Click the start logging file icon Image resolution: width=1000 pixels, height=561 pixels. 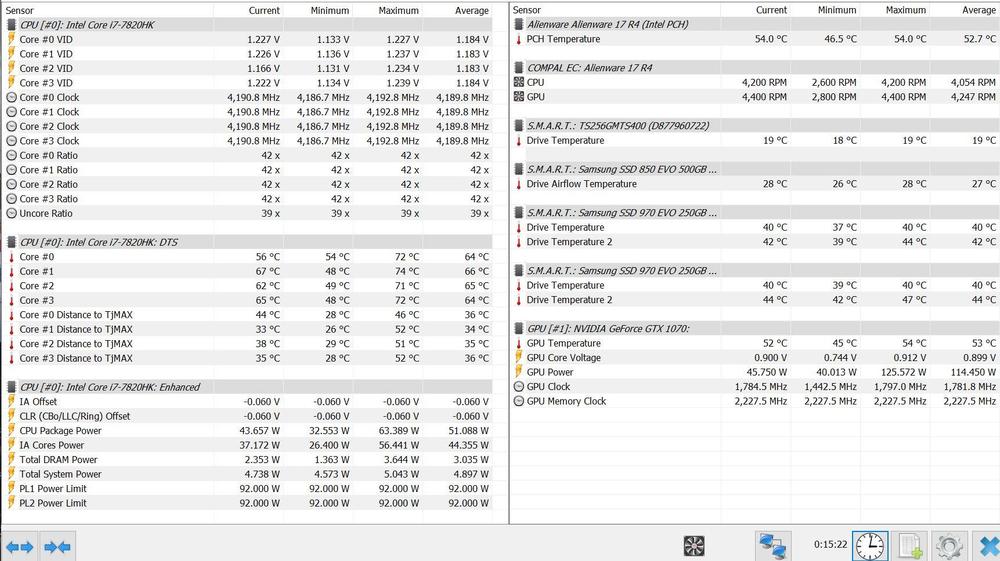coord(910,545)
